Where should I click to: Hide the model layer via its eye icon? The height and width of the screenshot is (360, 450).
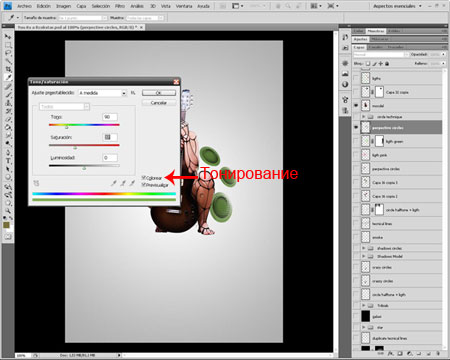point(356,106)
